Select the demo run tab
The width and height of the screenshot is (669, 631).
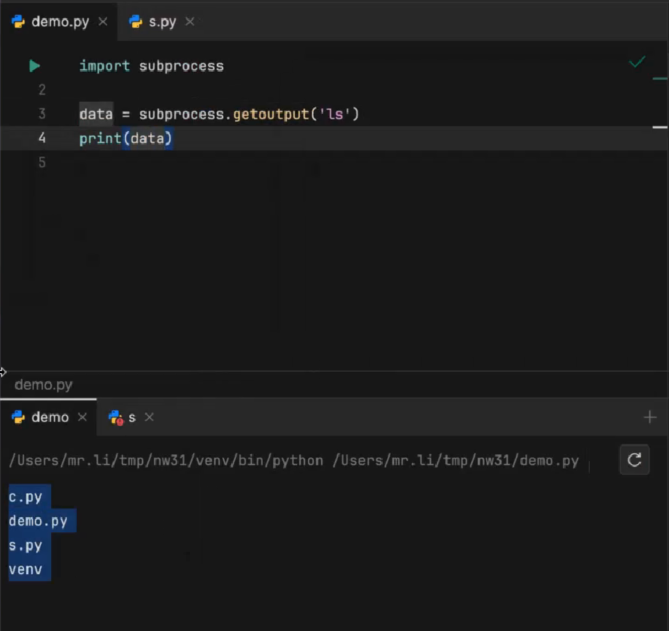pyautogui.click(x=49, y=417)
